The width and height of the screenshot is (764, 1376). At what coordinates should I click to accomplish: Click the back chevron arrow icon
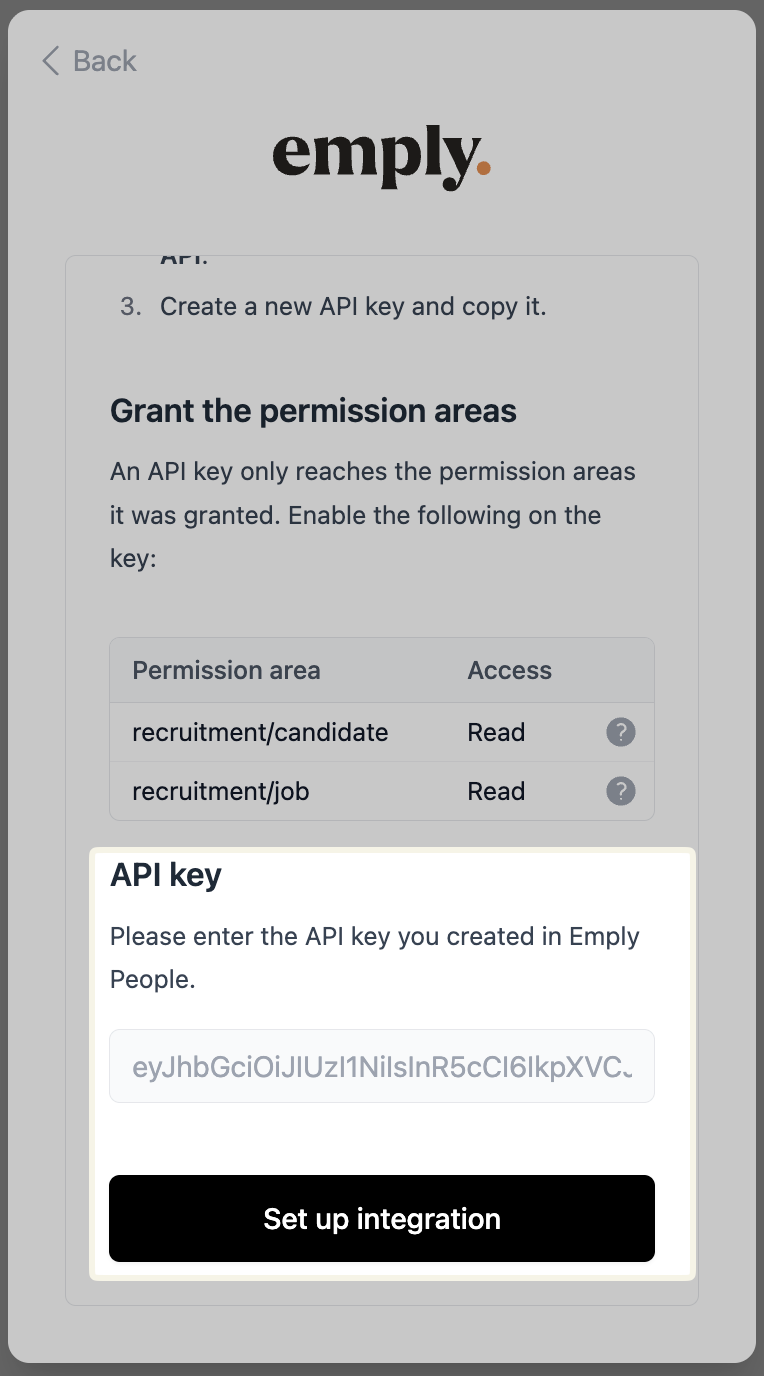(51, 61)
